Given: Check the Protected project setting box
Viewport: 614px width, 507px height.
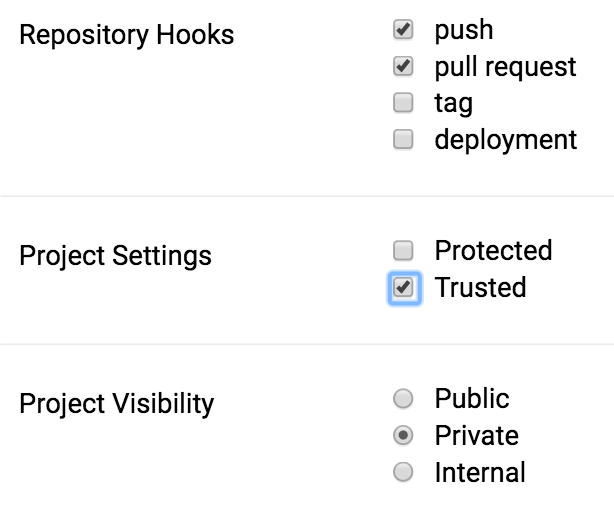Looking at the screenshot, I should (x=403, y=251).
